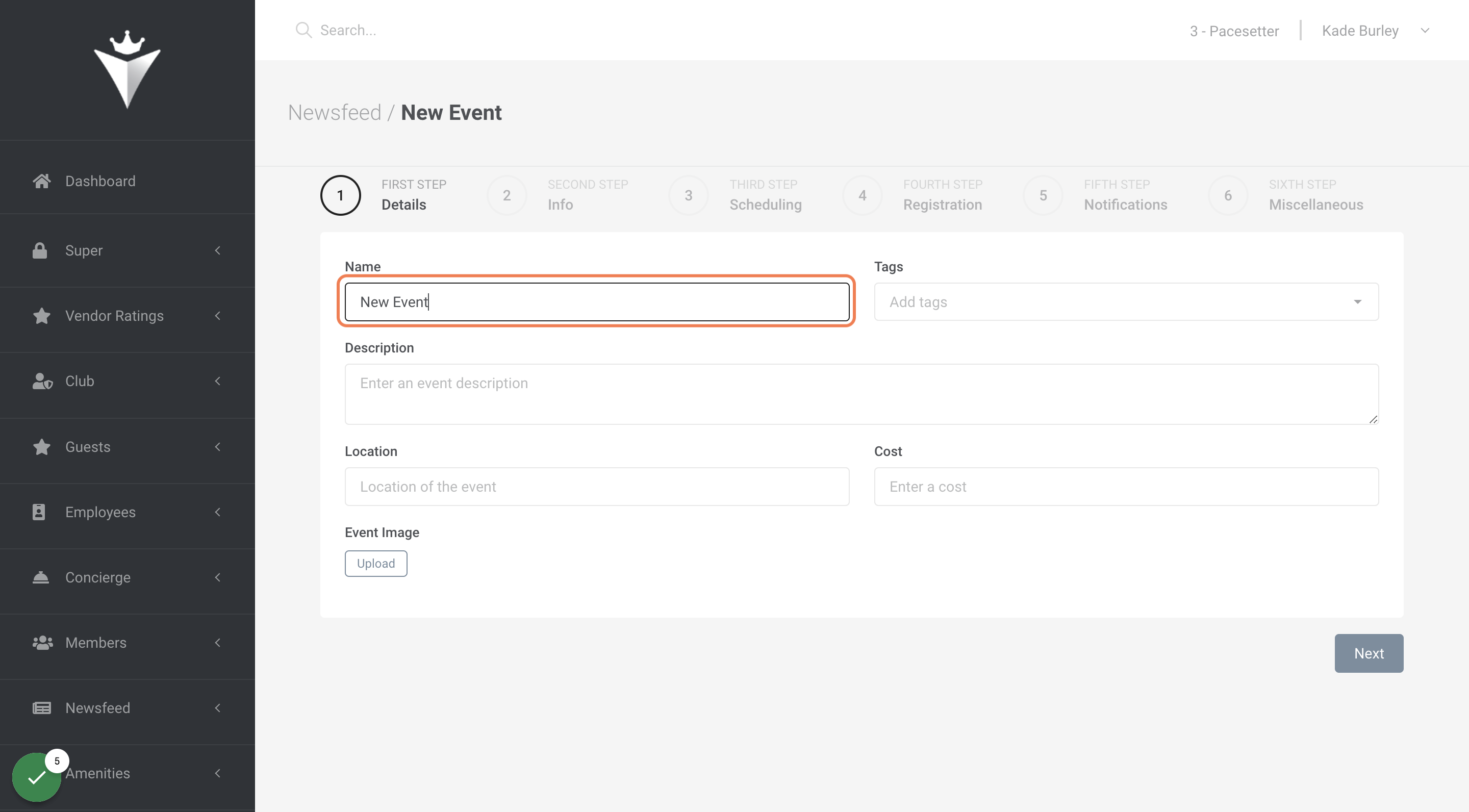Image resolution: width=1469 pixels, height=812 pixels.
Task: Click the Super lock icon
Action: pos(40,250)
